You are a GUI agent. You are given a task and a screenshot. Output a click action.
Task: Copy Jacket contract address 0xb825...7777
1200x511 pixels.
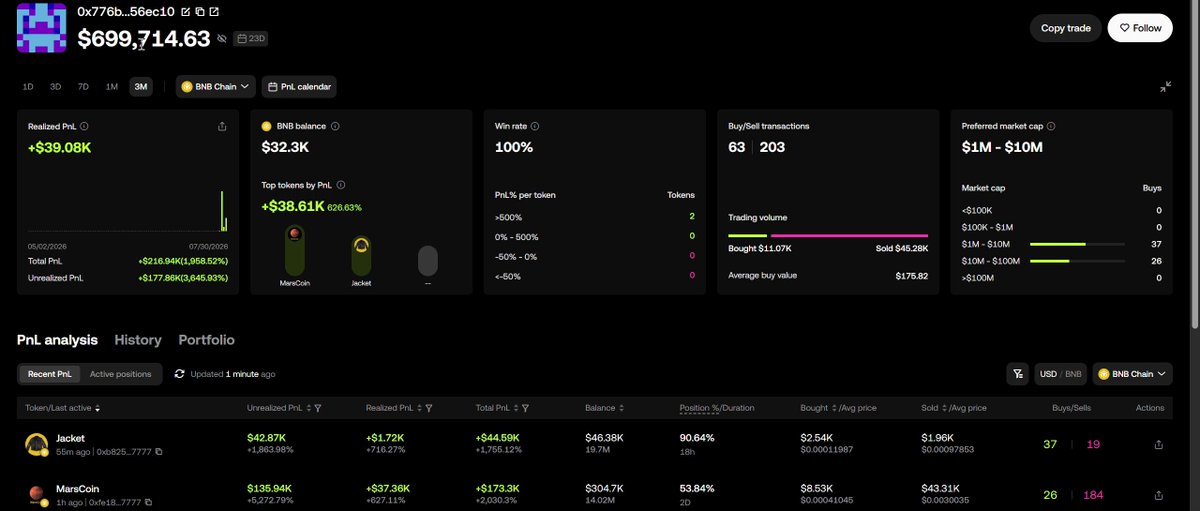pos(158,452)
